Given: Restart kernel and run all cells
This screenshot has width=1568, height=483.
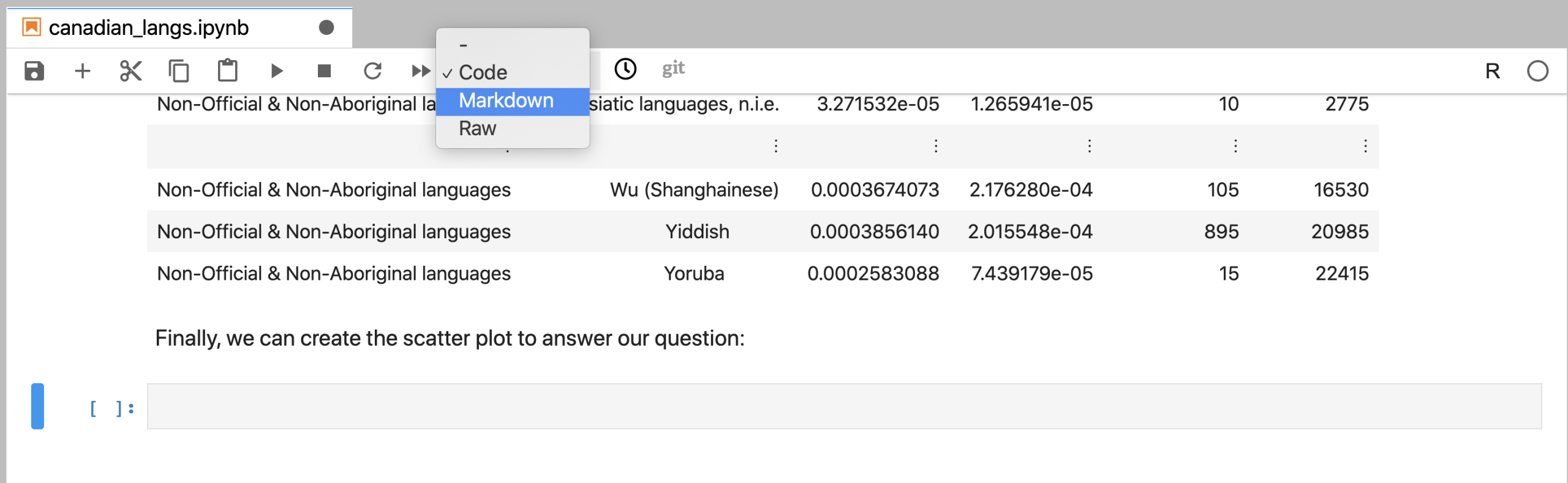Looking at the screenshot, I should [420, 71].
